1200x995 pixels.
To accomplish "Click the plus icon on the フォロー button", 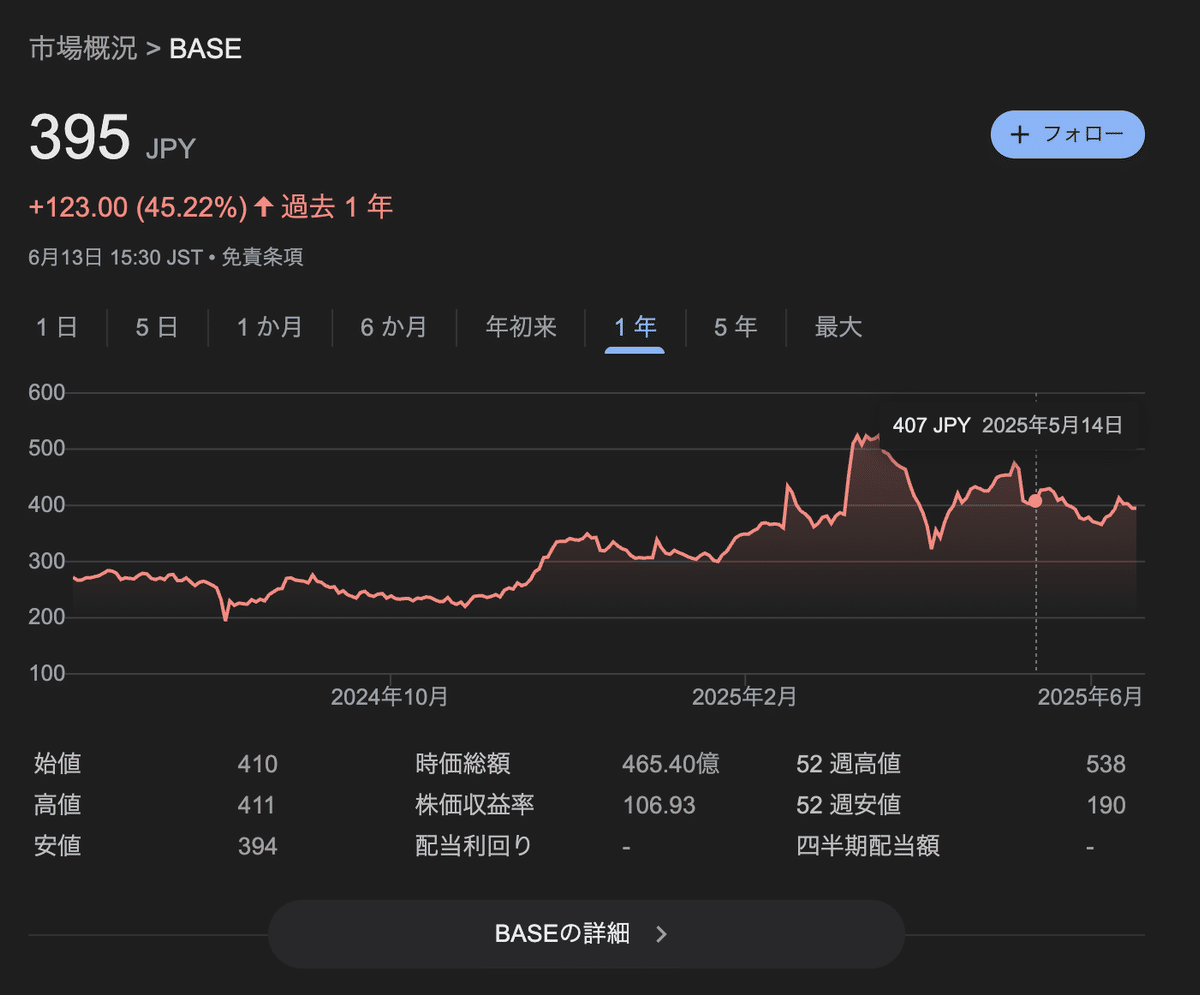I will point(1019,134).
